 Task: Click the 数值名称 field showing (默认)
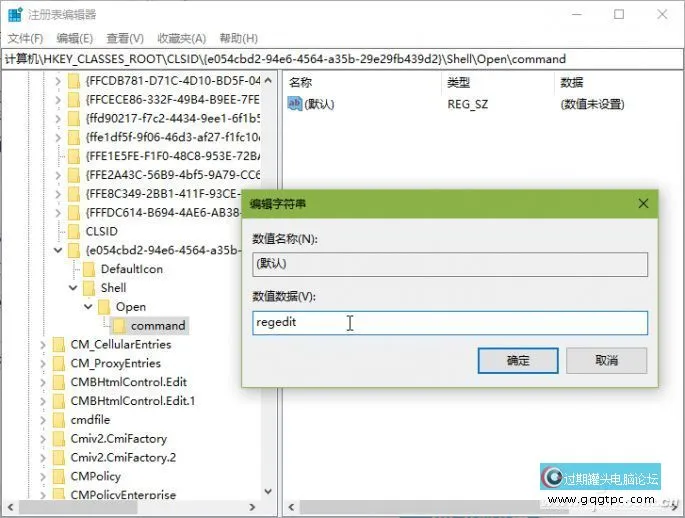pyautogui.click(x=450, y=264)
